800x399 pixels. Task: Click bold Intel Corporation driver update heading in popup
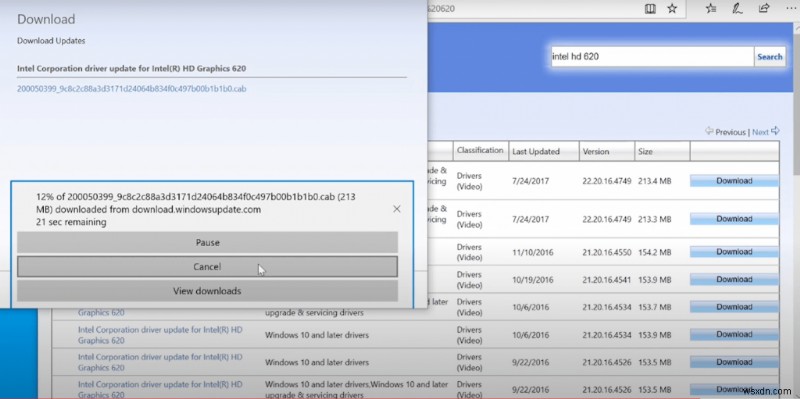tap(132, 68)
